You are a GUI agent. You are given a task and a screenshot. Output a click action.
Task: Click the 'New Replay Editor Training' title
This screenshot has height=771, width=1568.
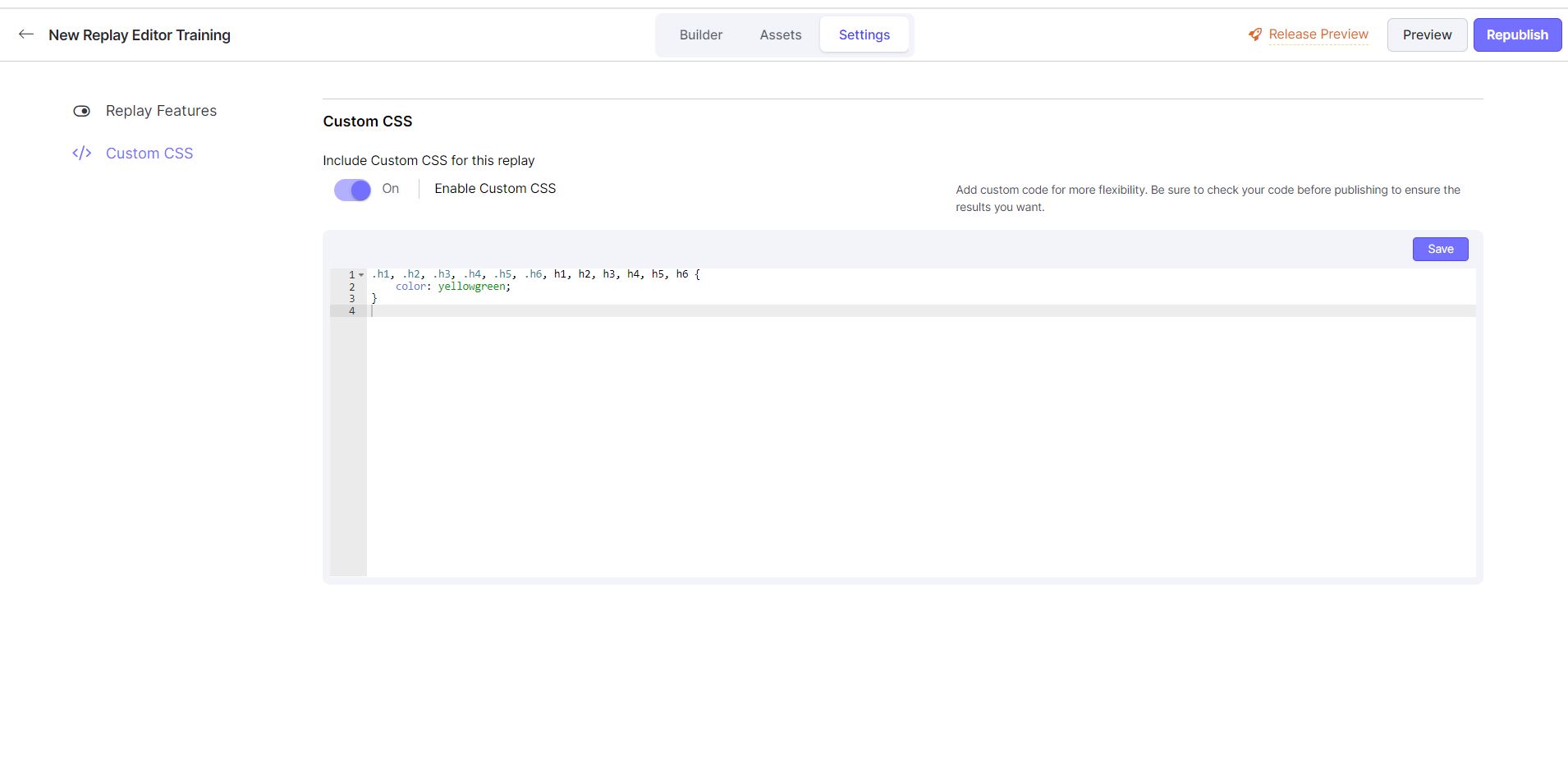140,34
